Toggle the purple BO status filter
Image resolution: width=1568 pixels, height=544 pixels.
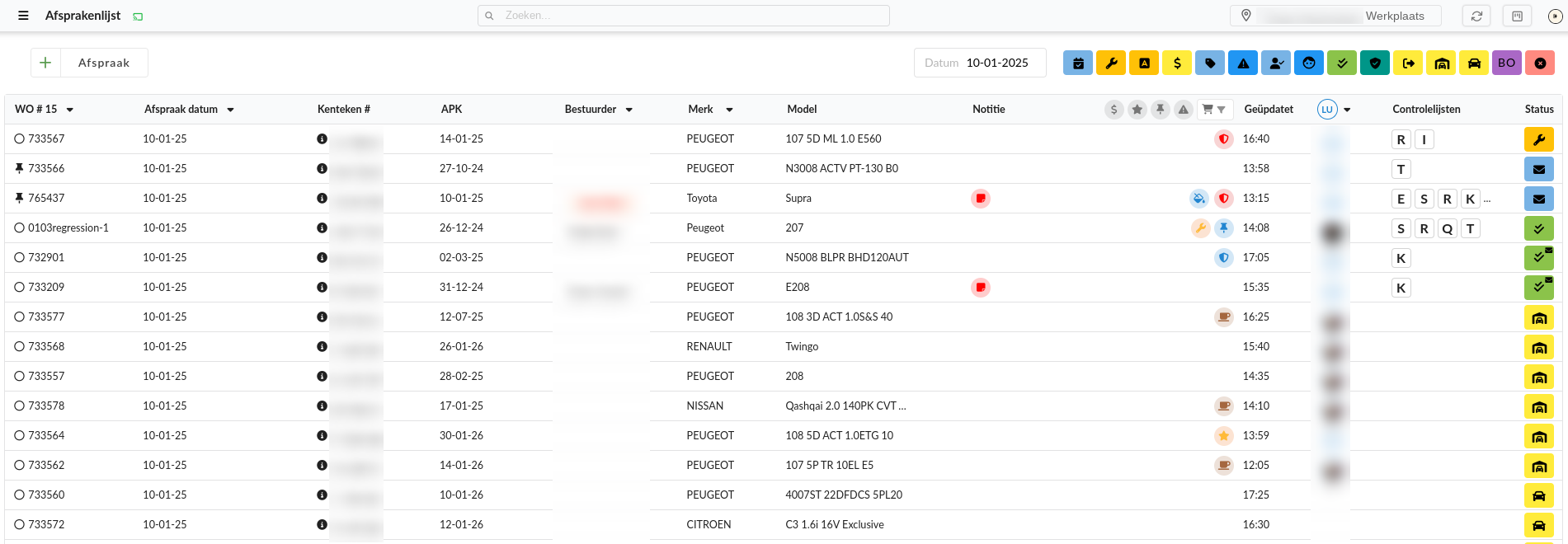tap(1507, 63)
